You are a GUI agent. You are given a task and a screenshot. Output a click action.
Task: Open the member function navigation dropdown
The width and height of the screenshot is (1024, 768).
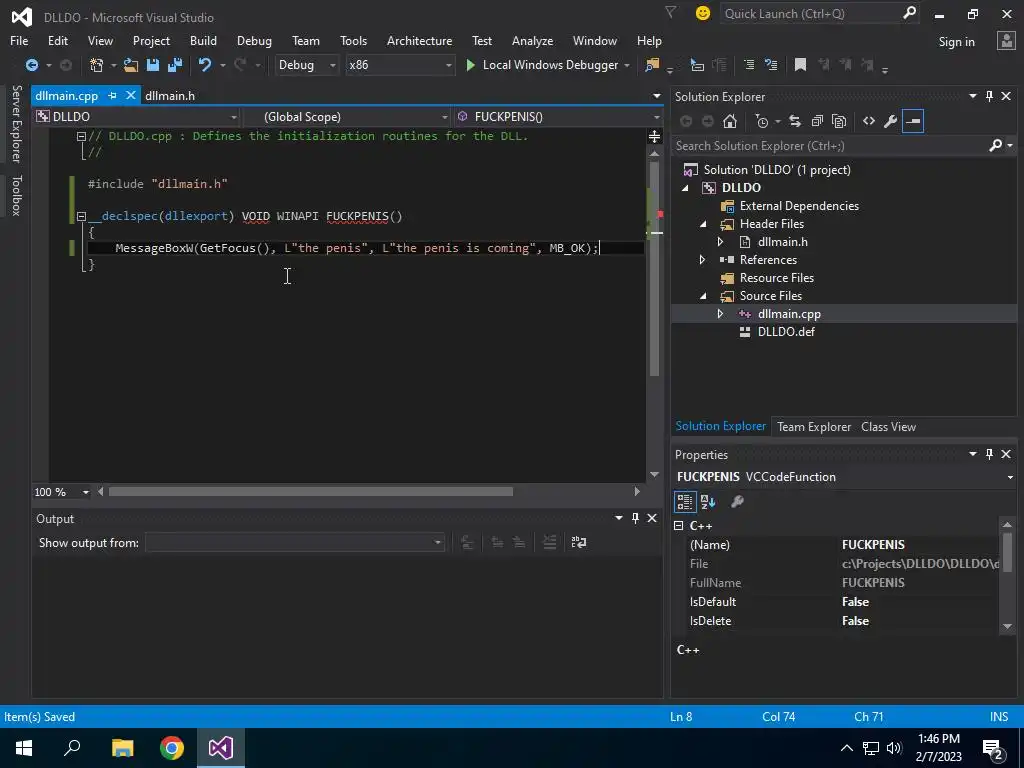[x=559, y=116]
